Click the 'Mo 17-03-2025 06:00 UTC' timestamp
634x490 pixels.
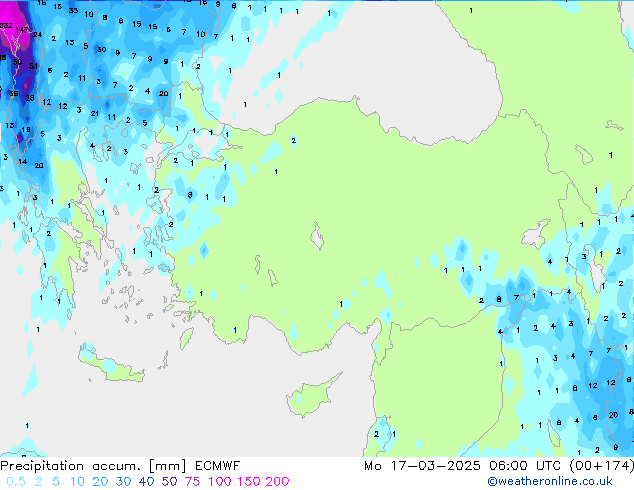[463, 466]
